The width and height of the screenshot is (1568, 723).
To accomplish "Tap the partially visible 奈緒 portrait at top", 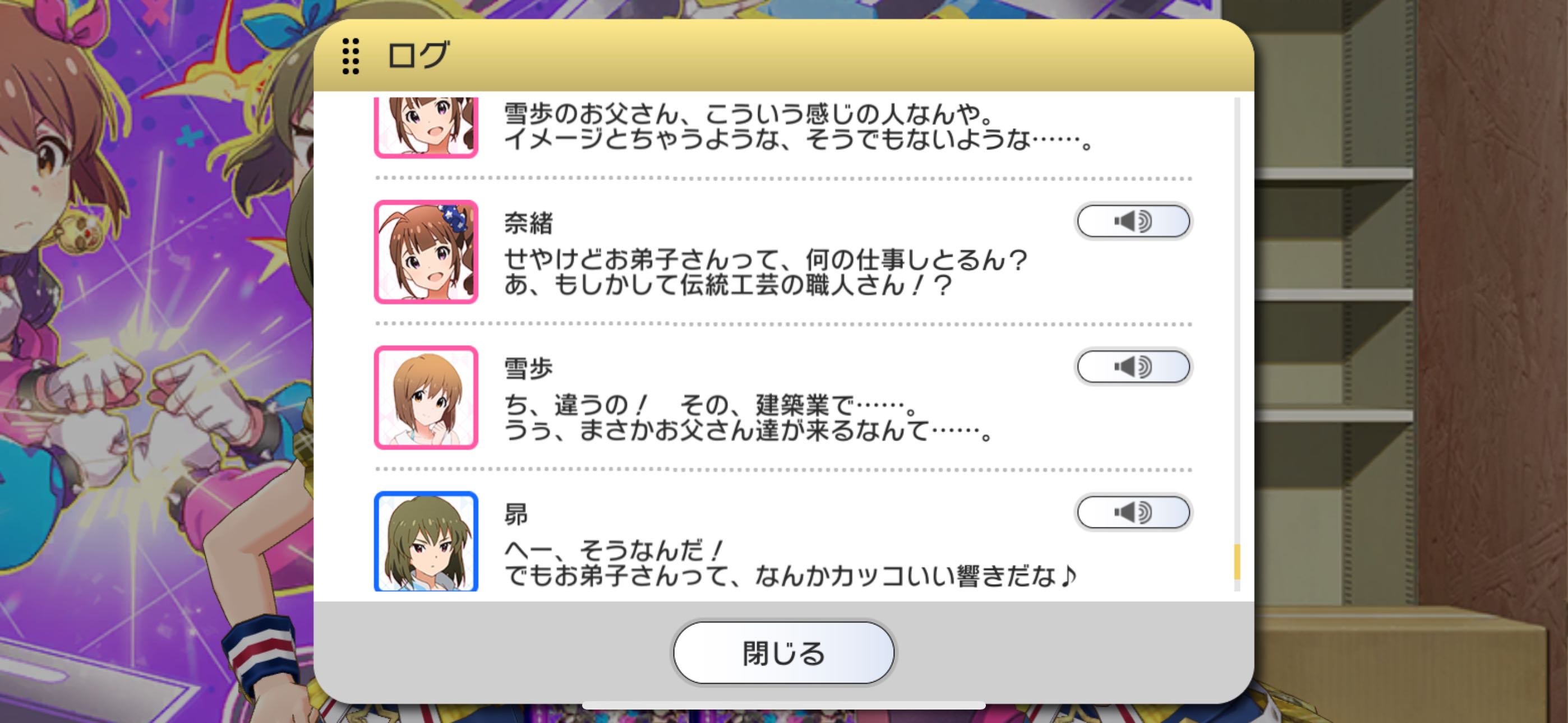I will [x=426, y=127].
